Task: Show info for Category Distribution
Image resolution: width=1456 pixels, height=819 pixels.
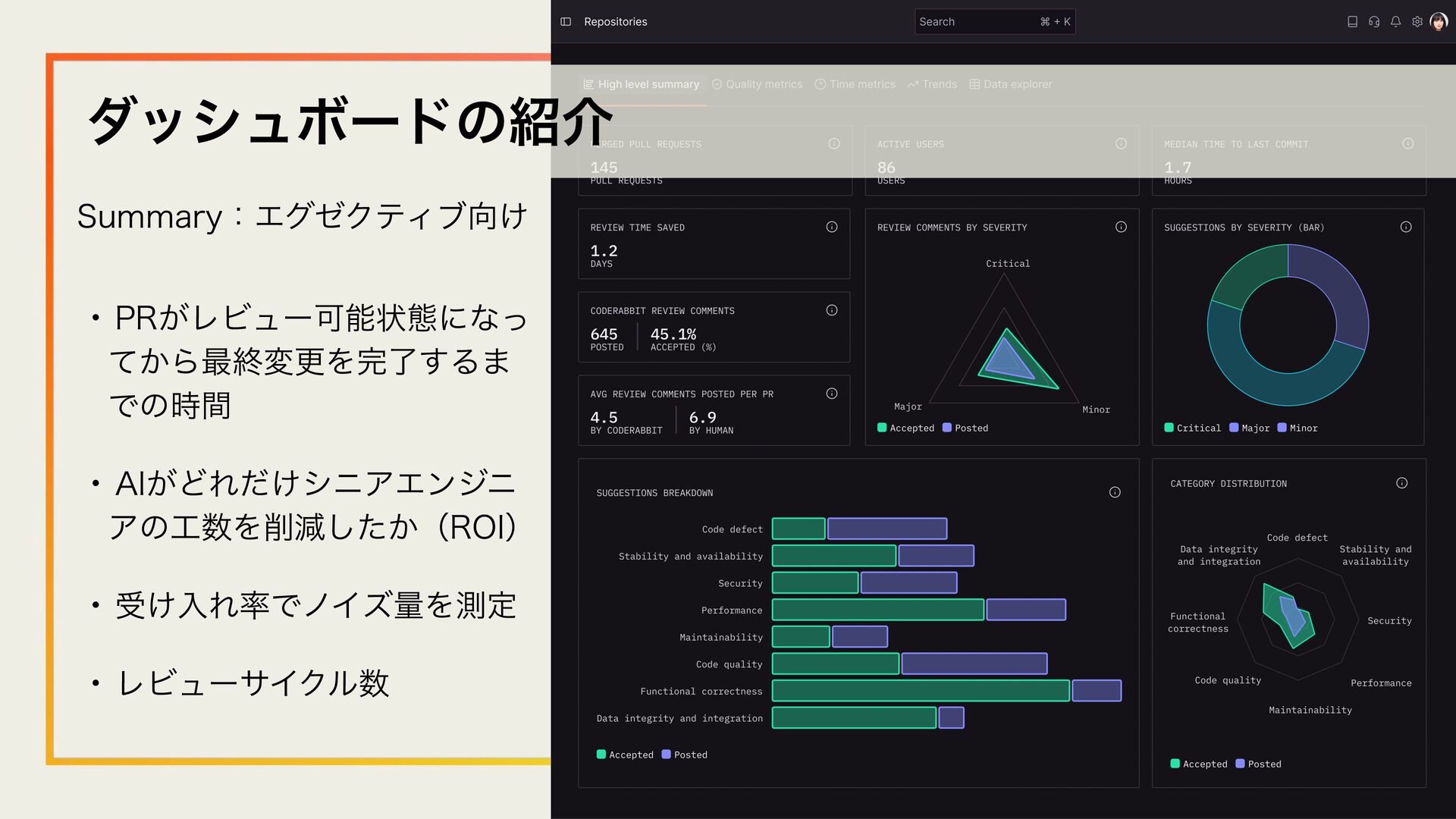Action: point(1401,483)
